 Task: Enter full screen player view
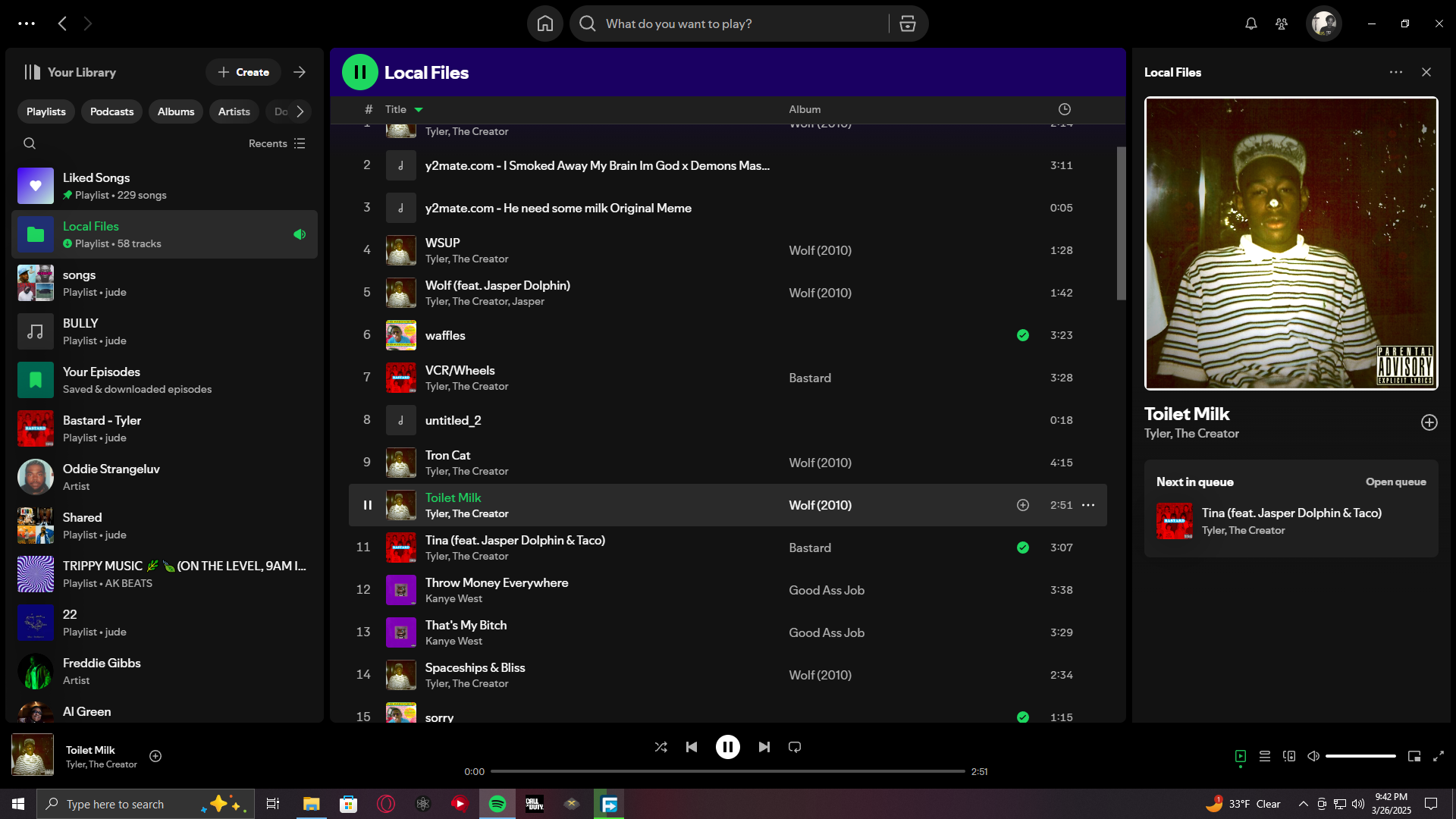tap(1439, 756)
